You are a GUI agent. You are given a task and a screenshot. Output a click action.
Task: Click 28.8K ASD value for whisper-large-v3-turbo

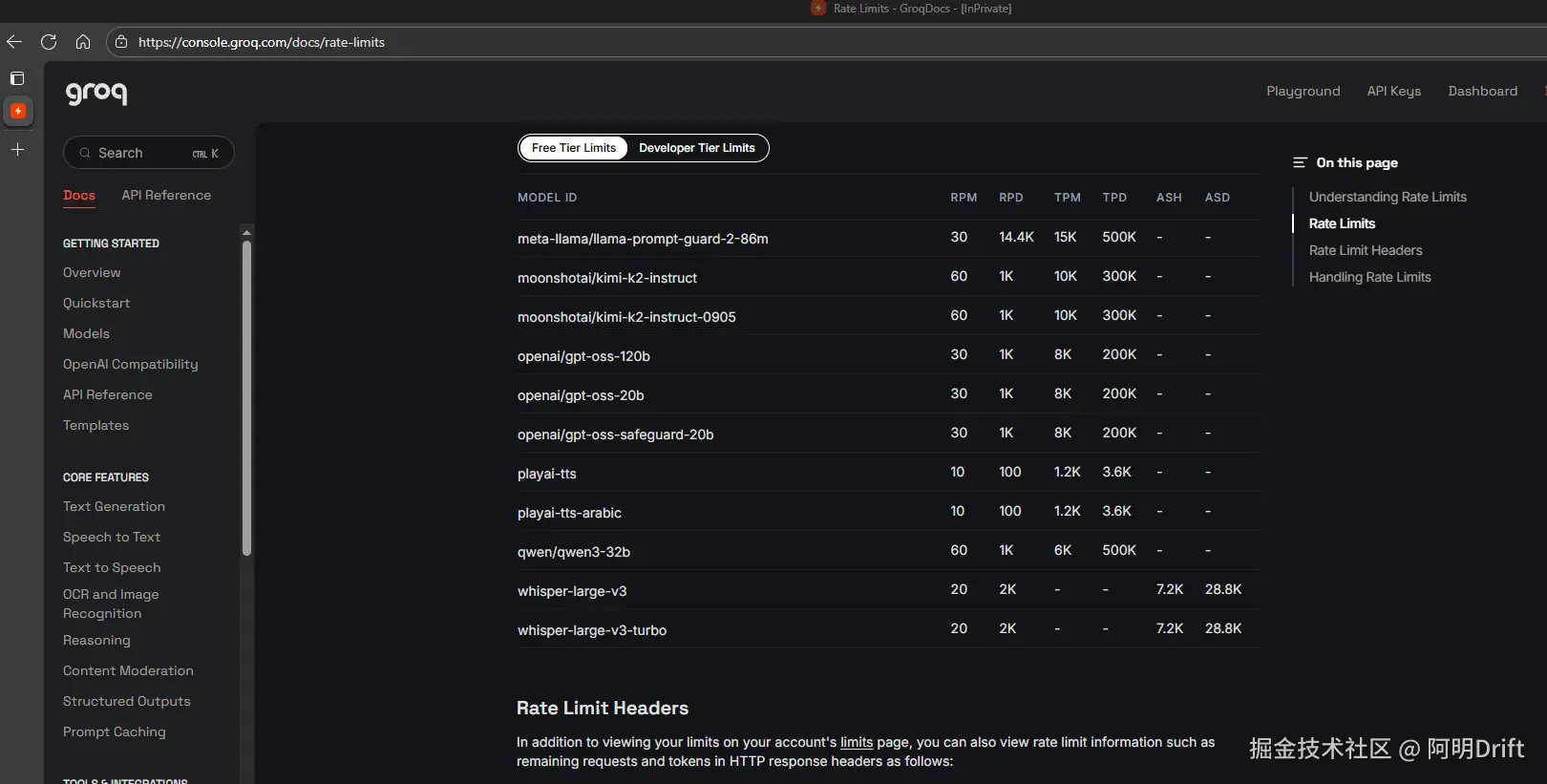[1223, 628]
